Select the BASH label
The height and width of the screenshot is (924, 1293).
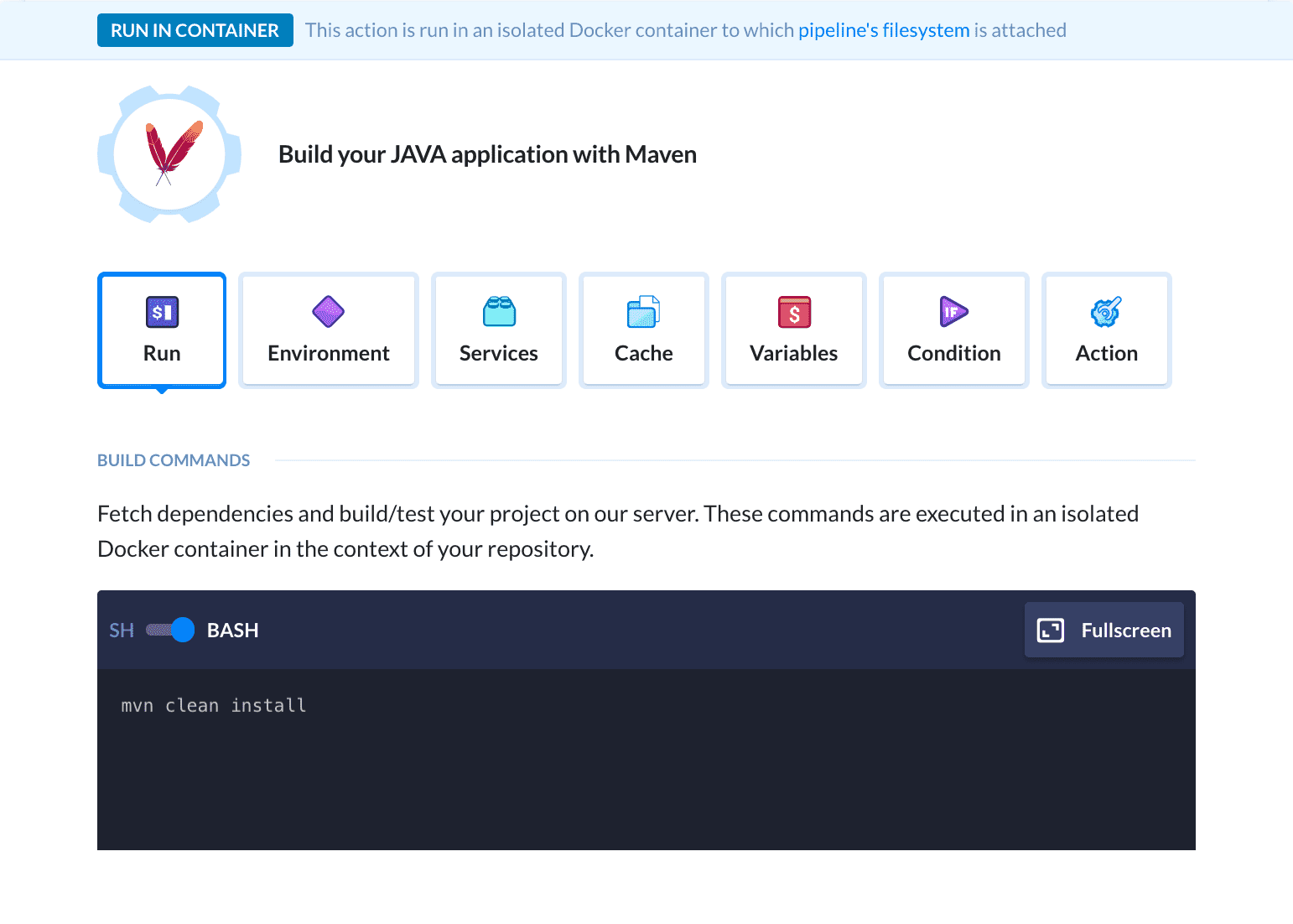233,631
